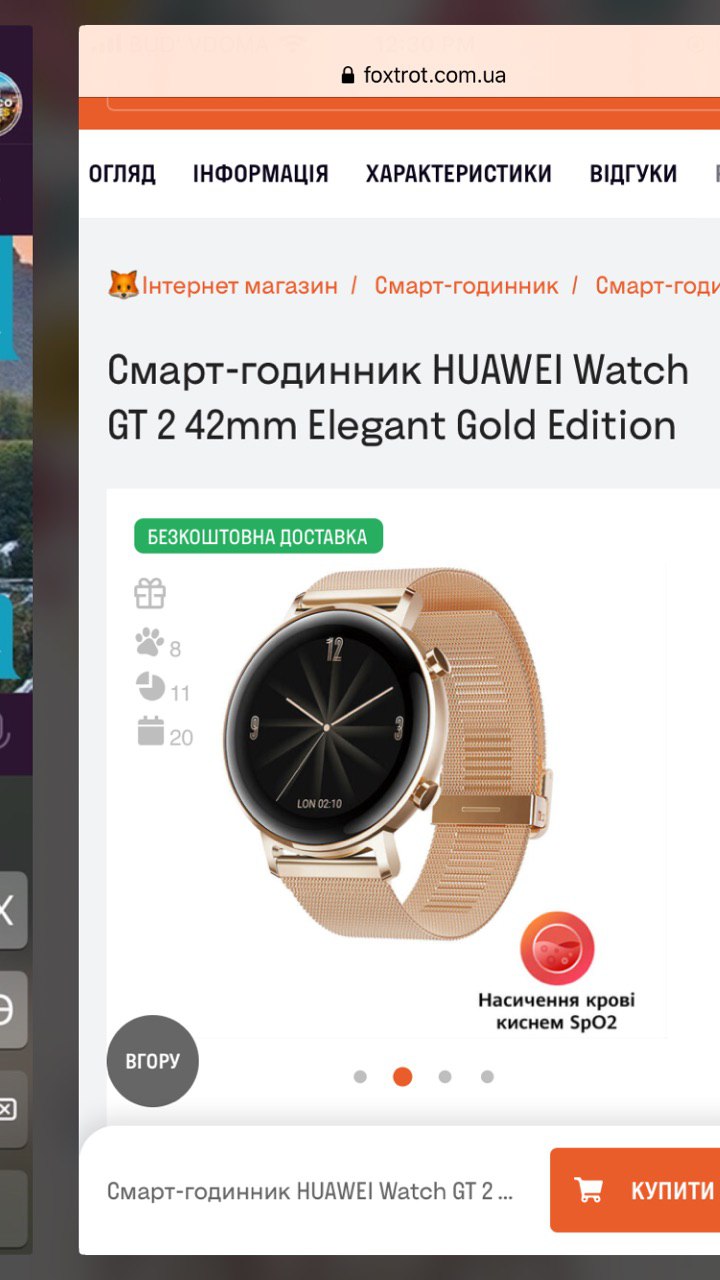Click the ВГОРУ back-to-top button
The height and width of the screenshot is (1280, 720).
point(153,1061)
